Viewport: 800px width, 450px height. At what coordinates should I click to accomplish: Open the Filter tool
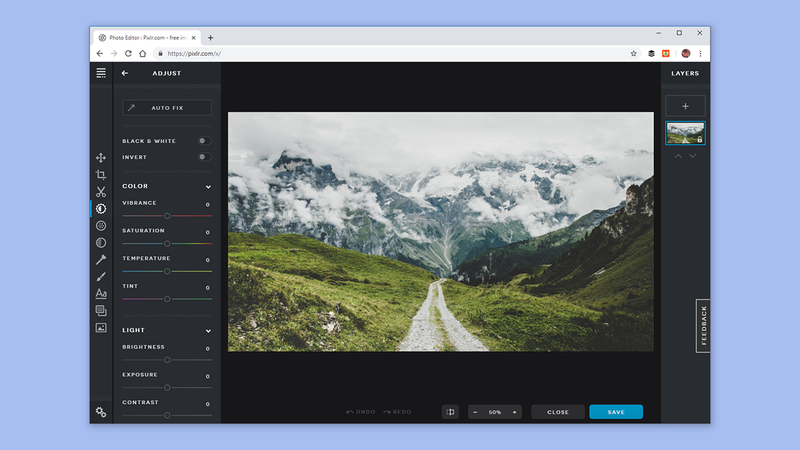click(101, 226)
